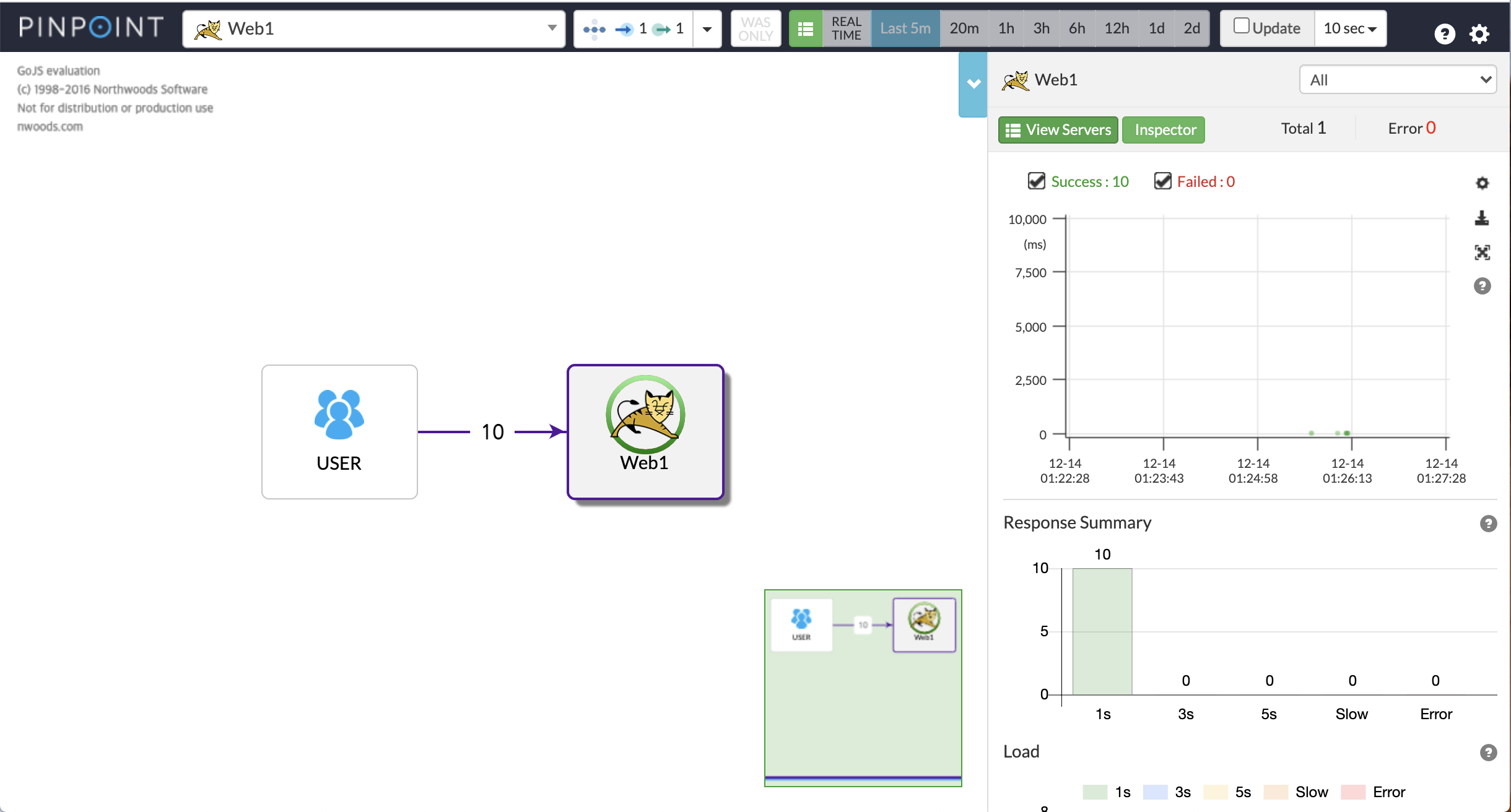Open the scatter chart help icon

pyautogui.click(x=1482, y=286)
